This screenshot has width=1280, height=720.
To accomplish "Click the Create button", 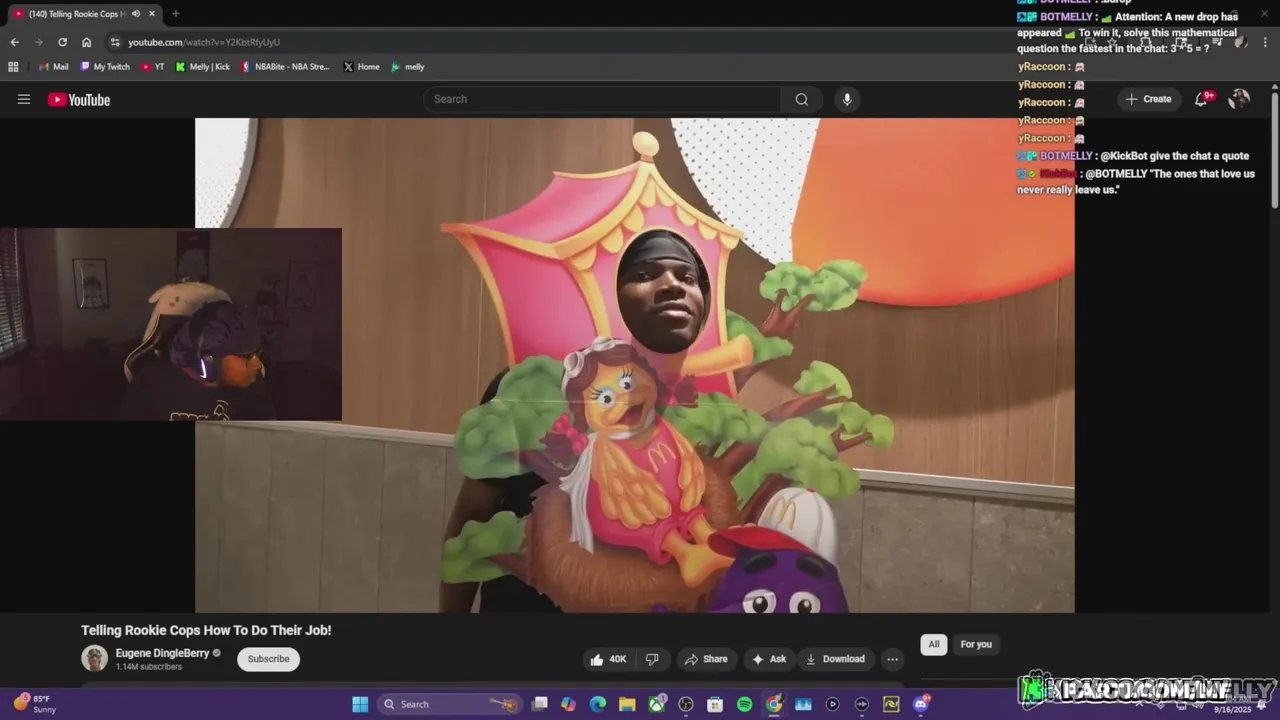I will point(1148,99).
